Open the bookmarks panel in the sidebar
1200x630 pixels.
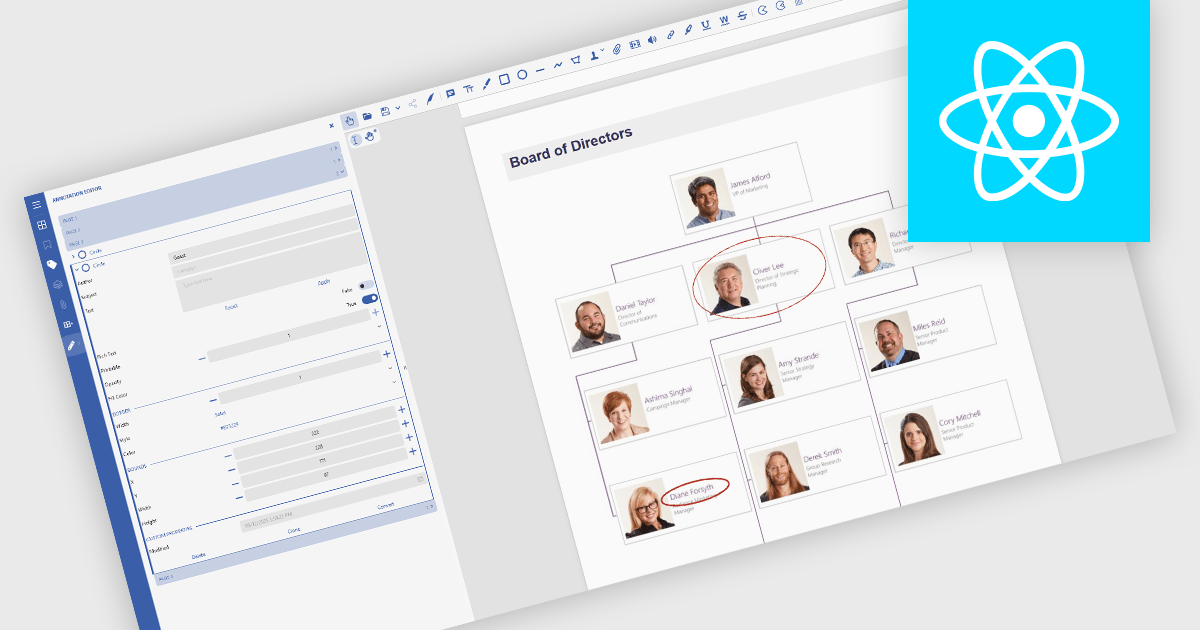click(46, 245)
